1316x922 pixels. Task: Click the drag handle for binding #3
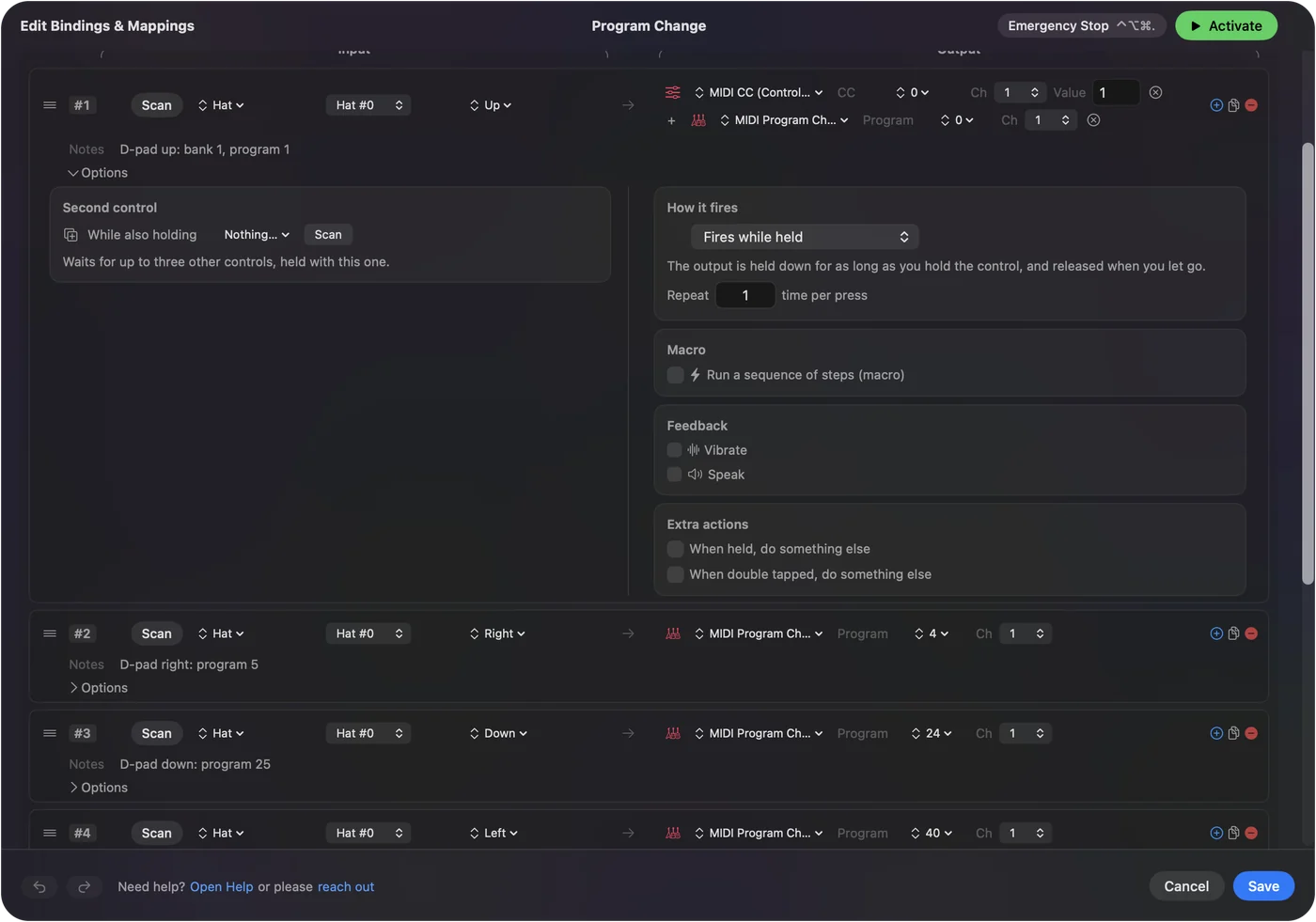point(50,733)
